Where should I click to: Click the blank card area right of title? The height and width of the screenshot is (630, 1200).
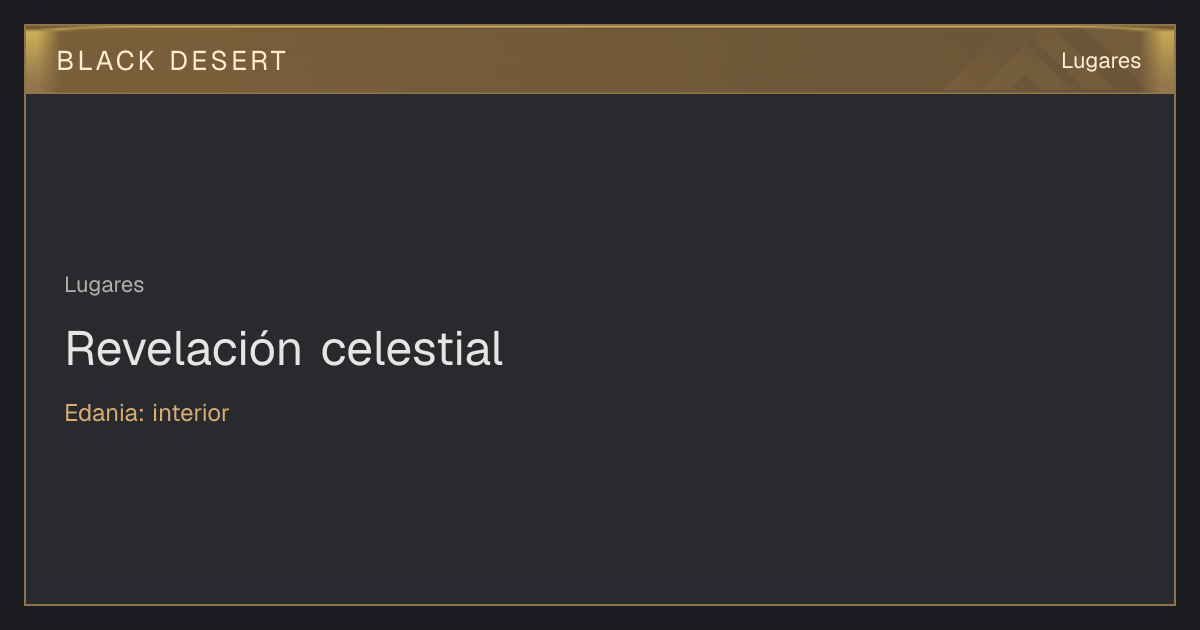click(x=840, y=348)
